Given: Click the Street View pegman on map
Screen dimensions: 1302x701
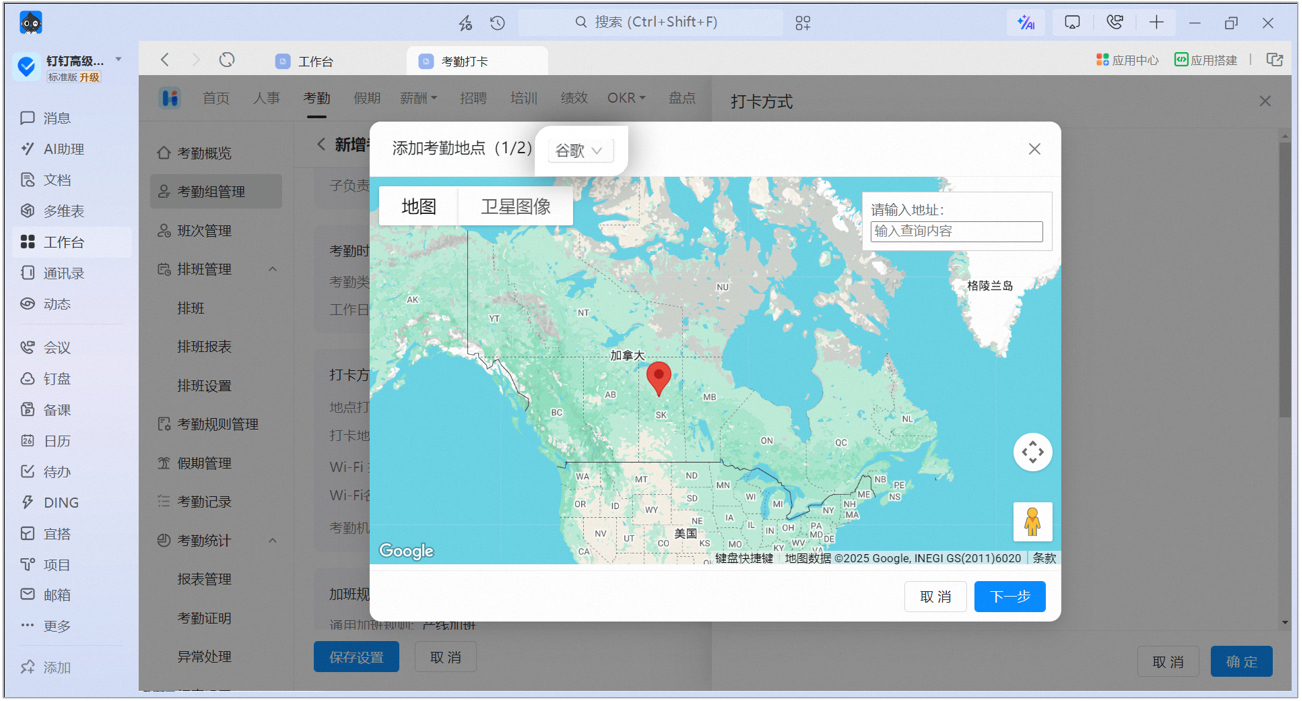Looking at the screenshot, I should pos(1032,521).
